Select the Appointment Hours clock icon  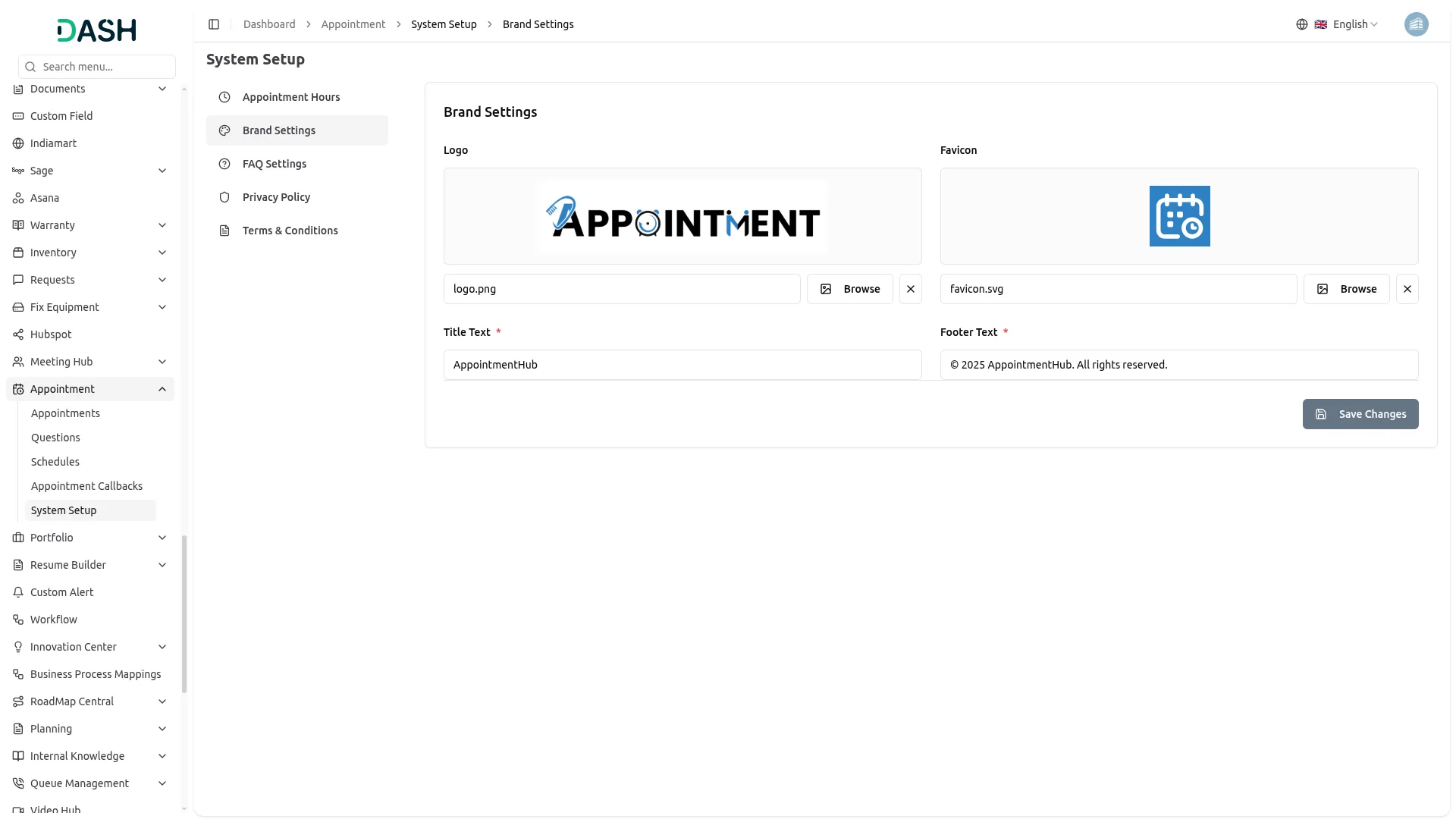coord(224,97)
